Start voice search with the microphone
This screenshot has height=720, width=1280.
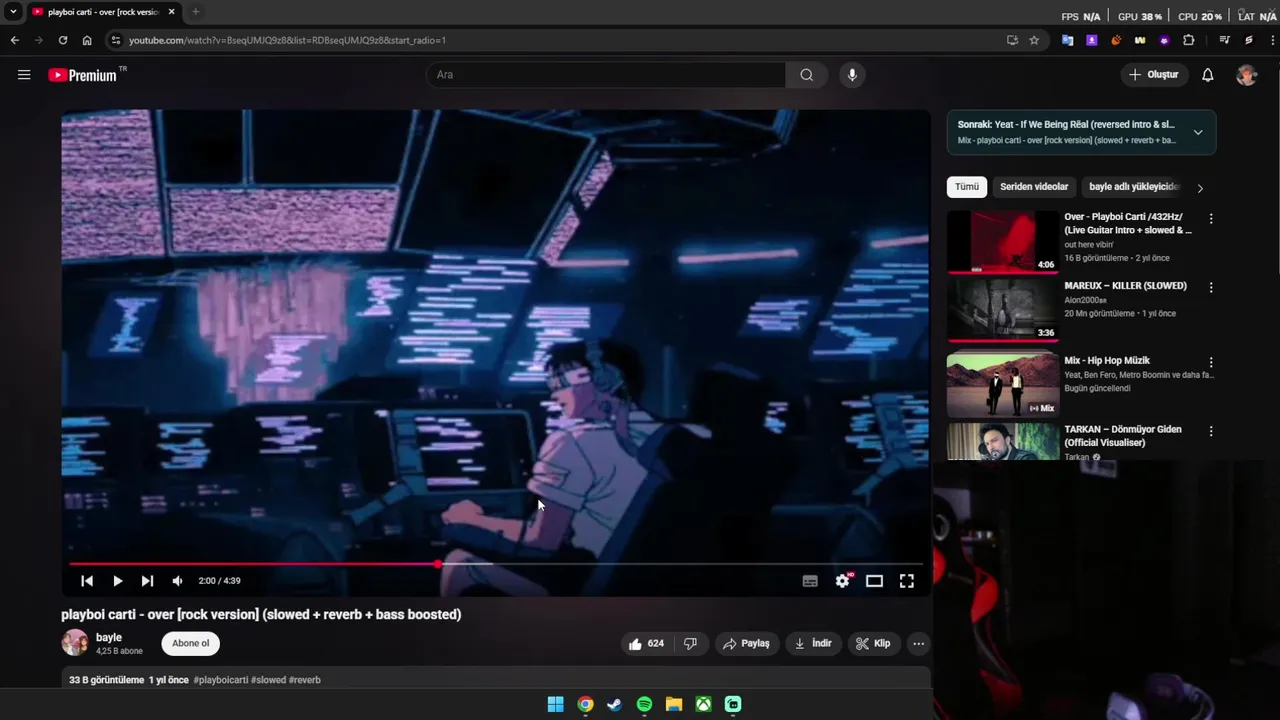point(851,75)
